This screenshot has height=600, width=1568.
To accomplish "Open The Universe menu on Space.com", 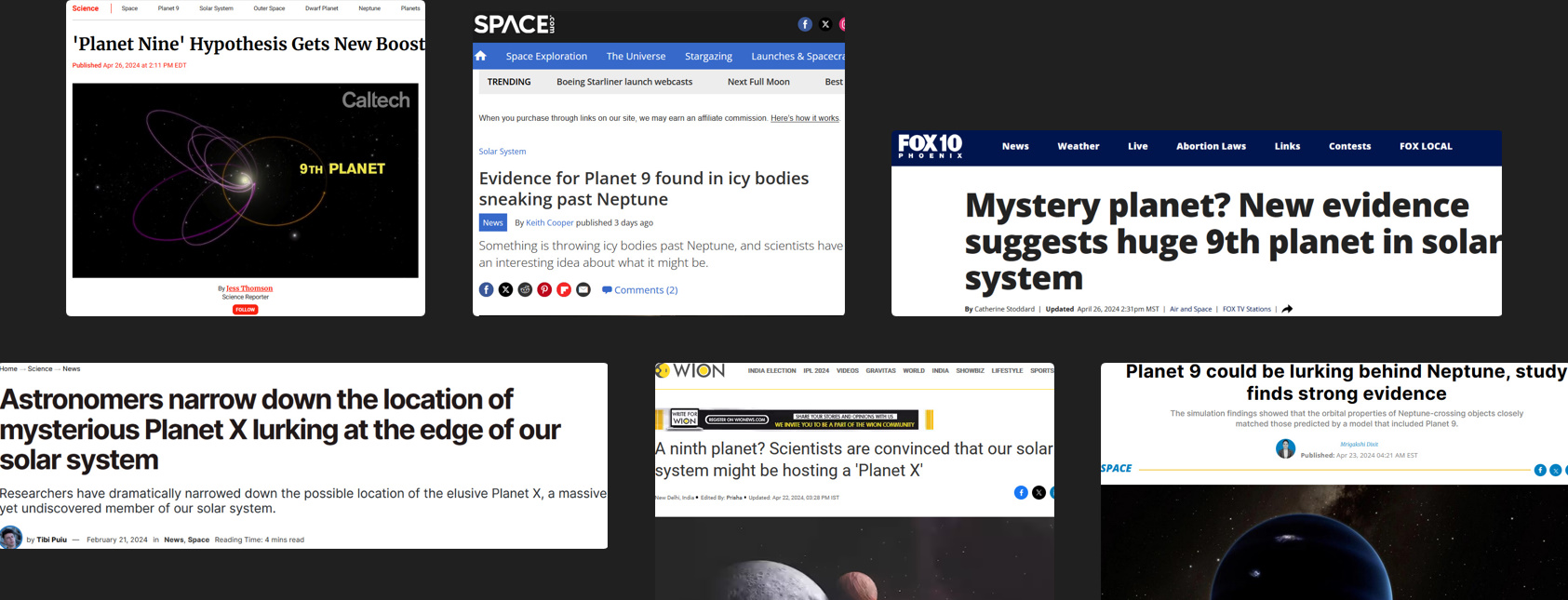I will [x=636, y=56].
